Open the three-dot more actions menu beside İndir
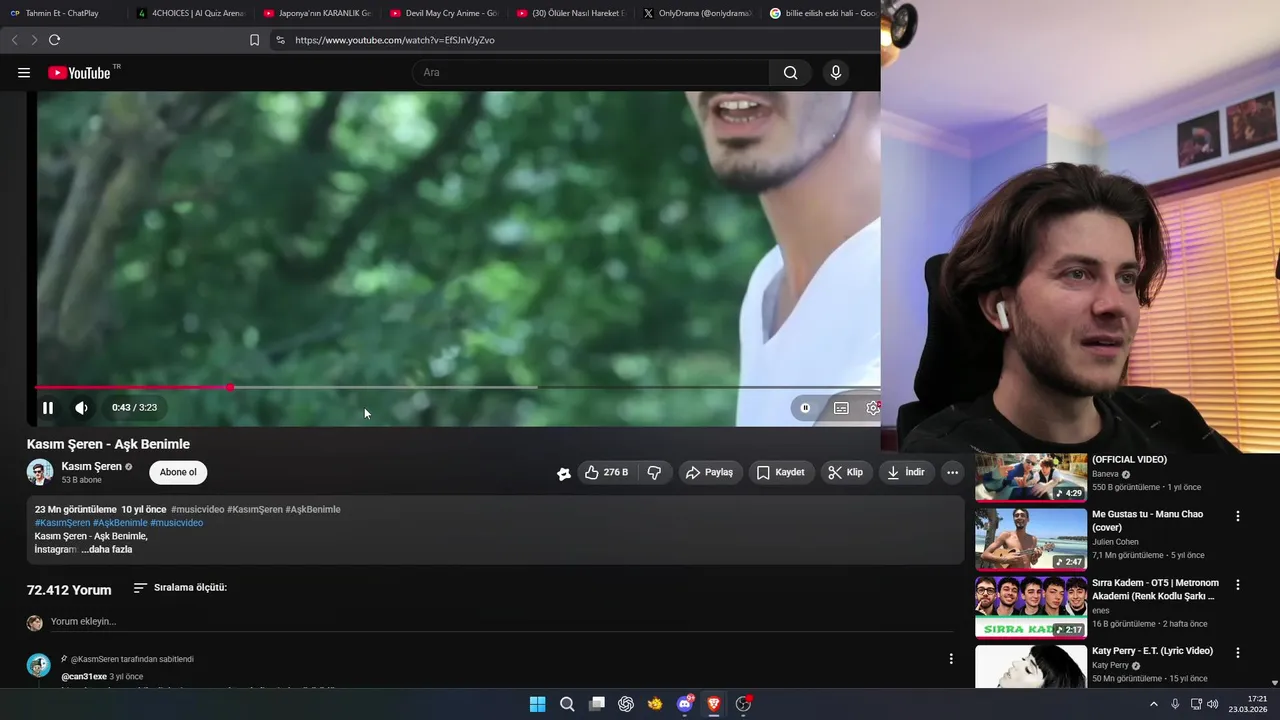 pos(952,472)
